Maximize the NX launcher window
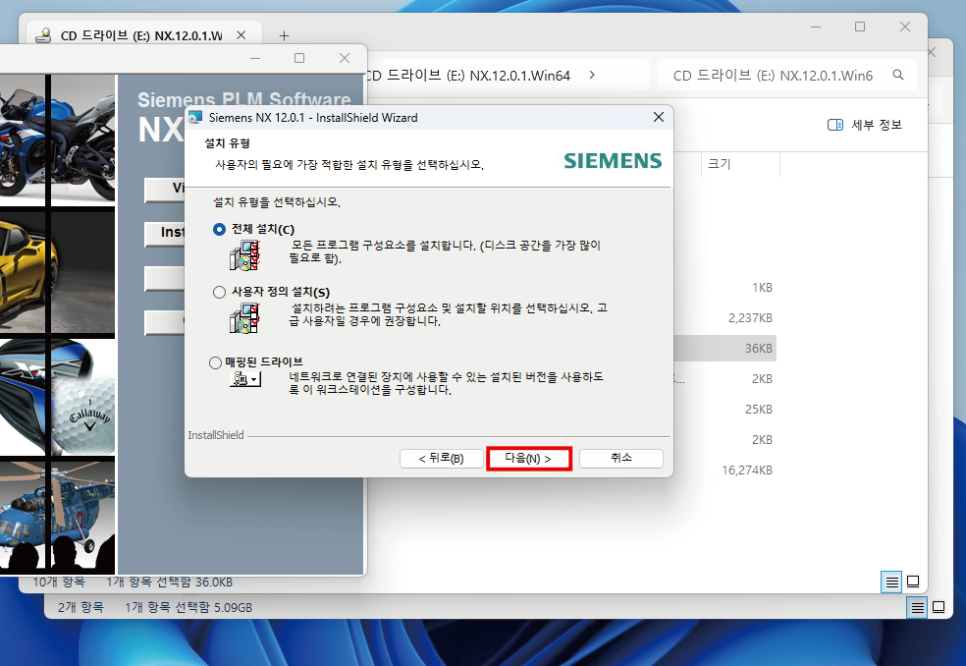 click(299, 58)
